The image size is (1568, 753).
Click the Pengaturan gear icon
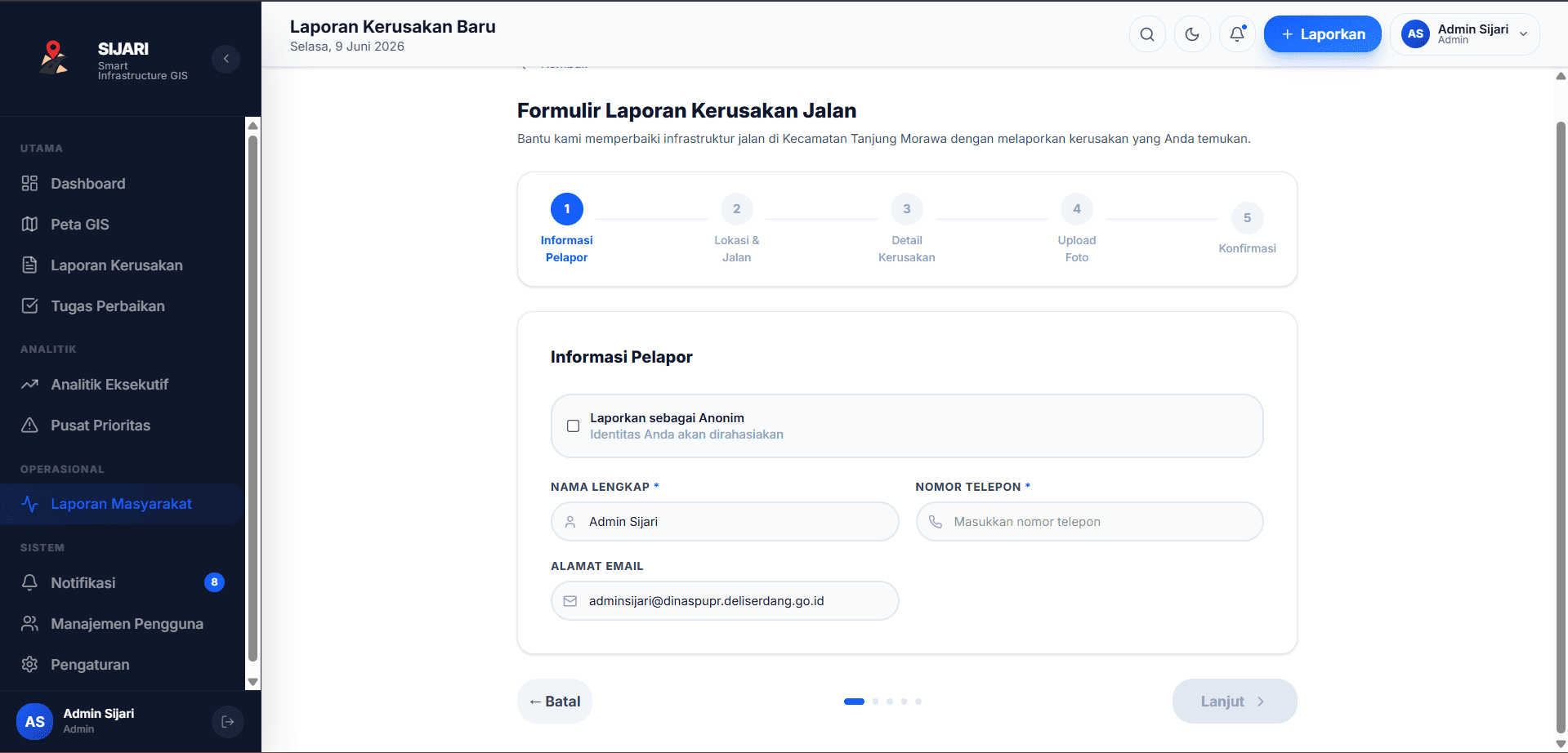pos(29,665)
